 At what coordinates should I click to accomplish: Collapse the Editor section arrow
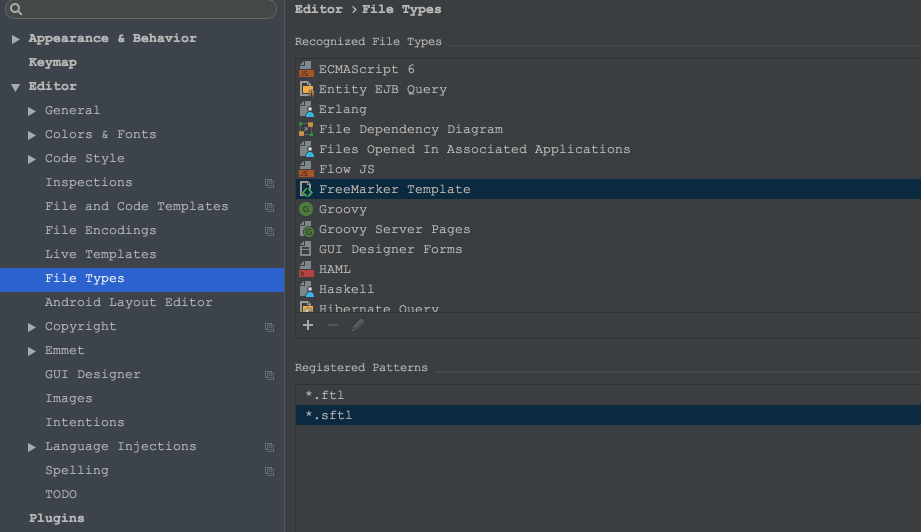(x=15, y=87)
